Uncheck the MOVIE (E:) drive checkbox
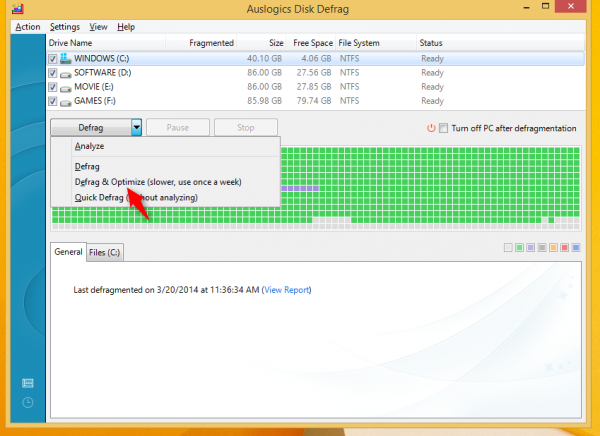 [52, 87]
